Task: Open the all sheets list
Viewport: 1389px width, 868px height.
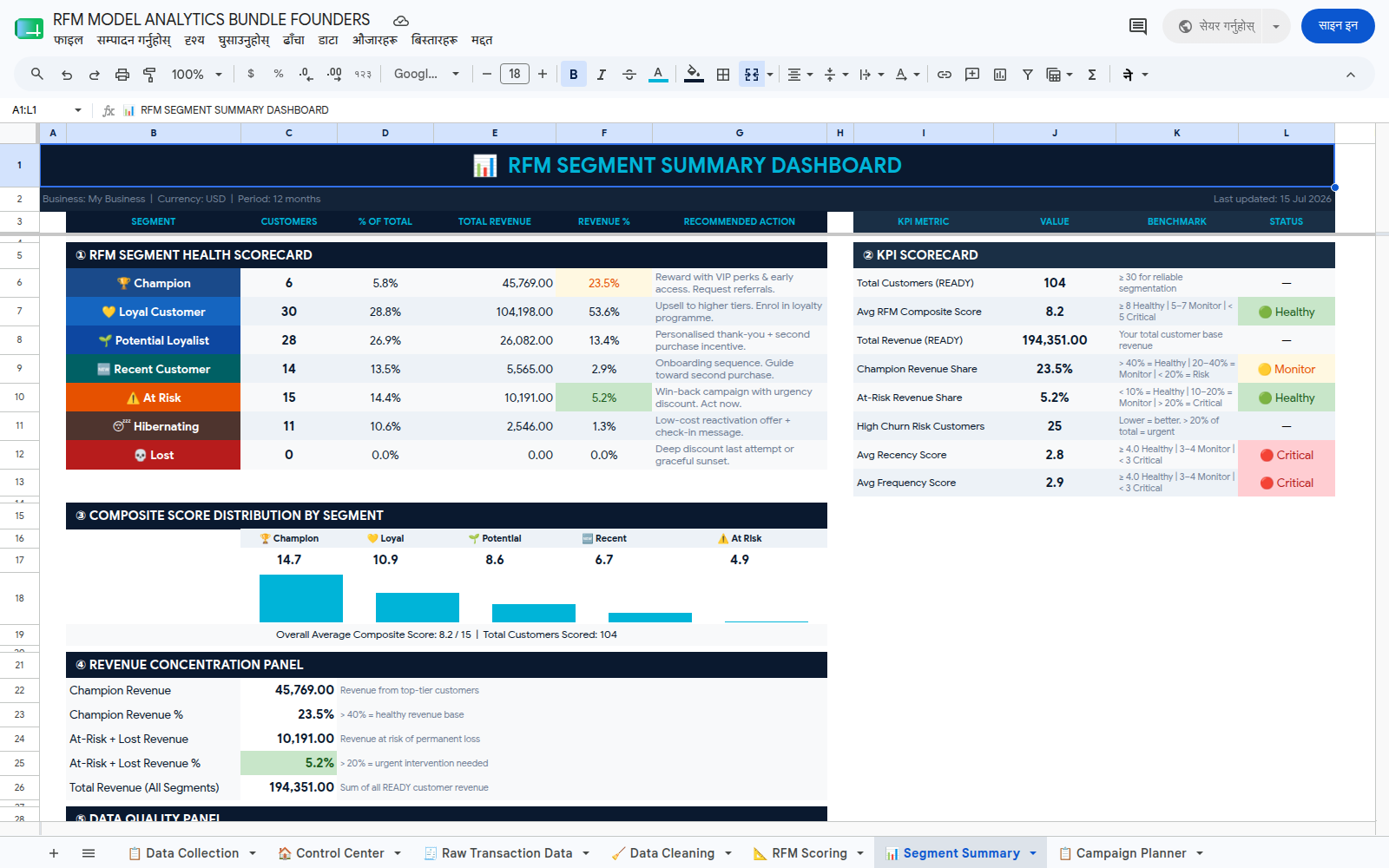Action: click(89, 853)
